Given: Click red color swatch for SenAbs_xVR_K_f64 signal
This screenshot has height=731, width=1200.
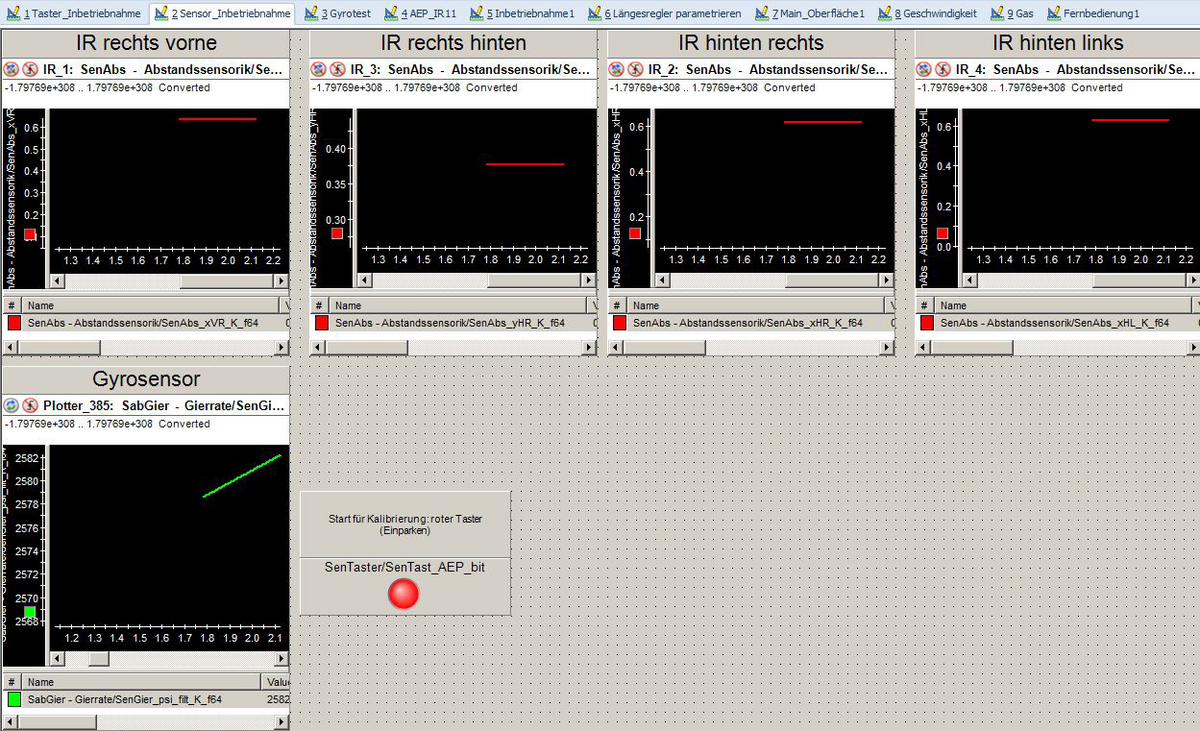Looking at the screenshot, I should [x=14, y=323].
